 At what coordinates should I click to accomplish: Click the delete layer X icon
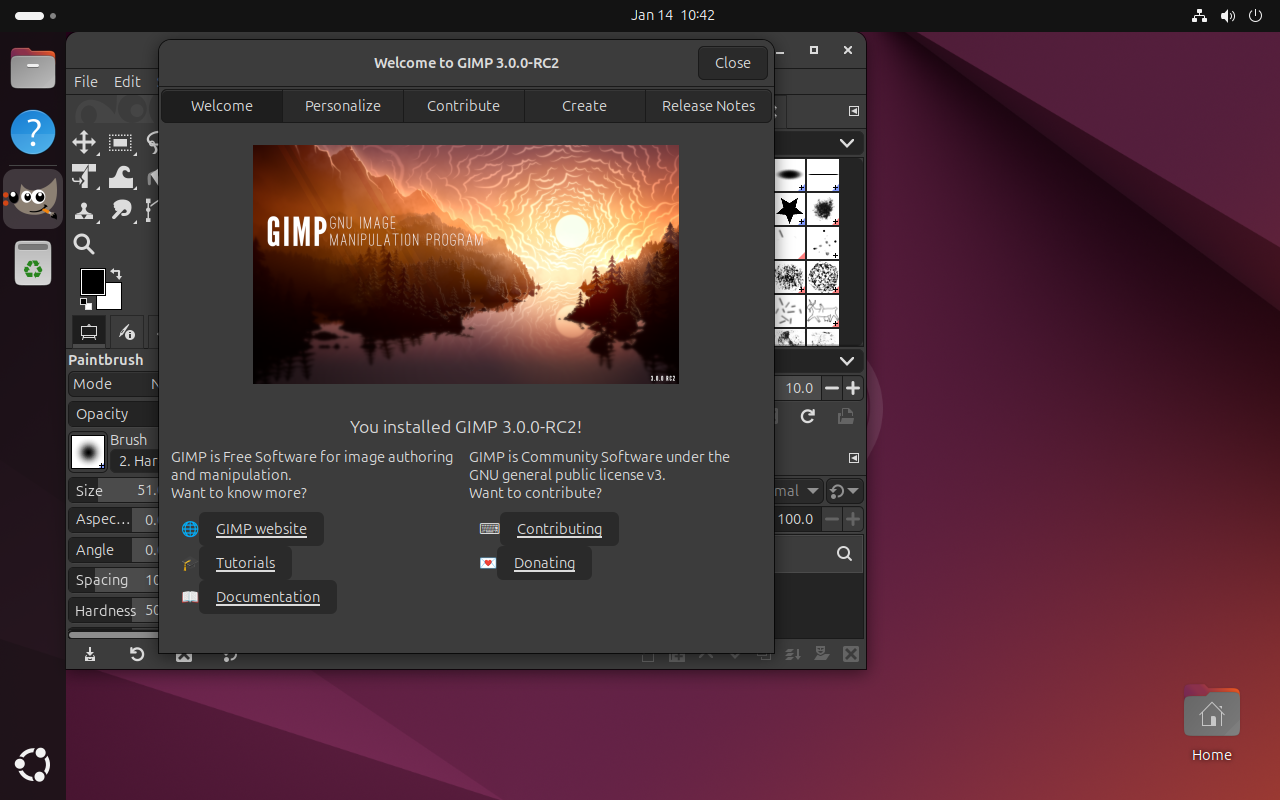coord(851,654)
